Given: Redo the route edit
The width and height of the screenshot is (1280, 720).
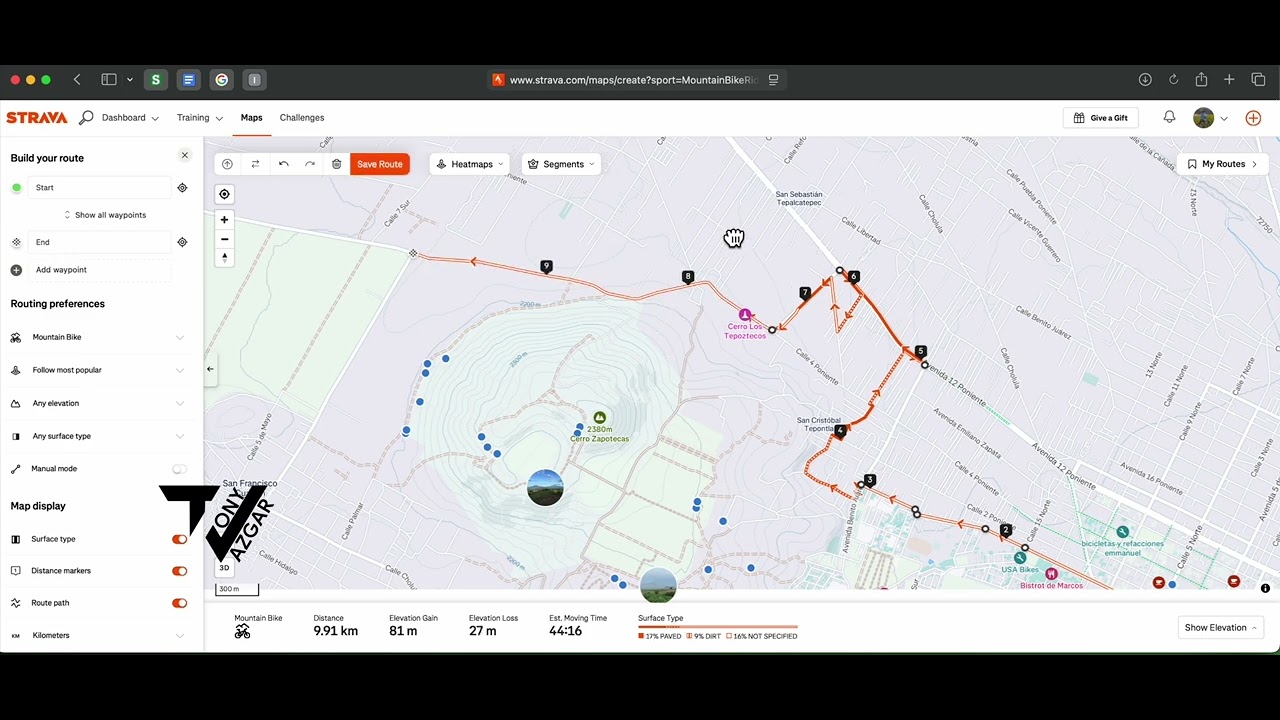Looking at the screenshot, I should click(x=310, y=164).
